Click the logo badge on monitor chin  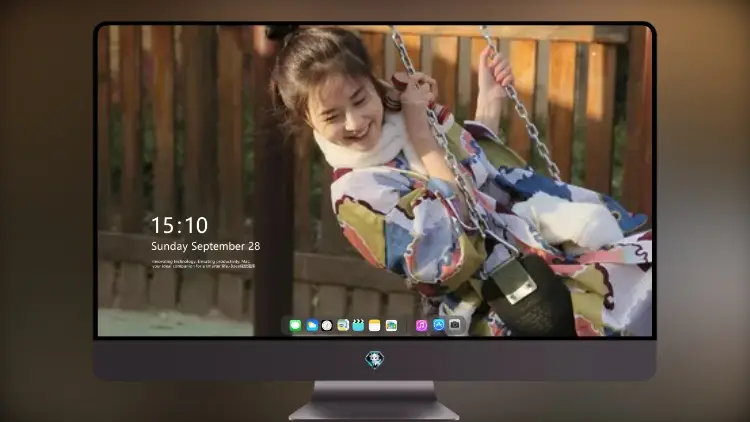(x=375, y=359)
